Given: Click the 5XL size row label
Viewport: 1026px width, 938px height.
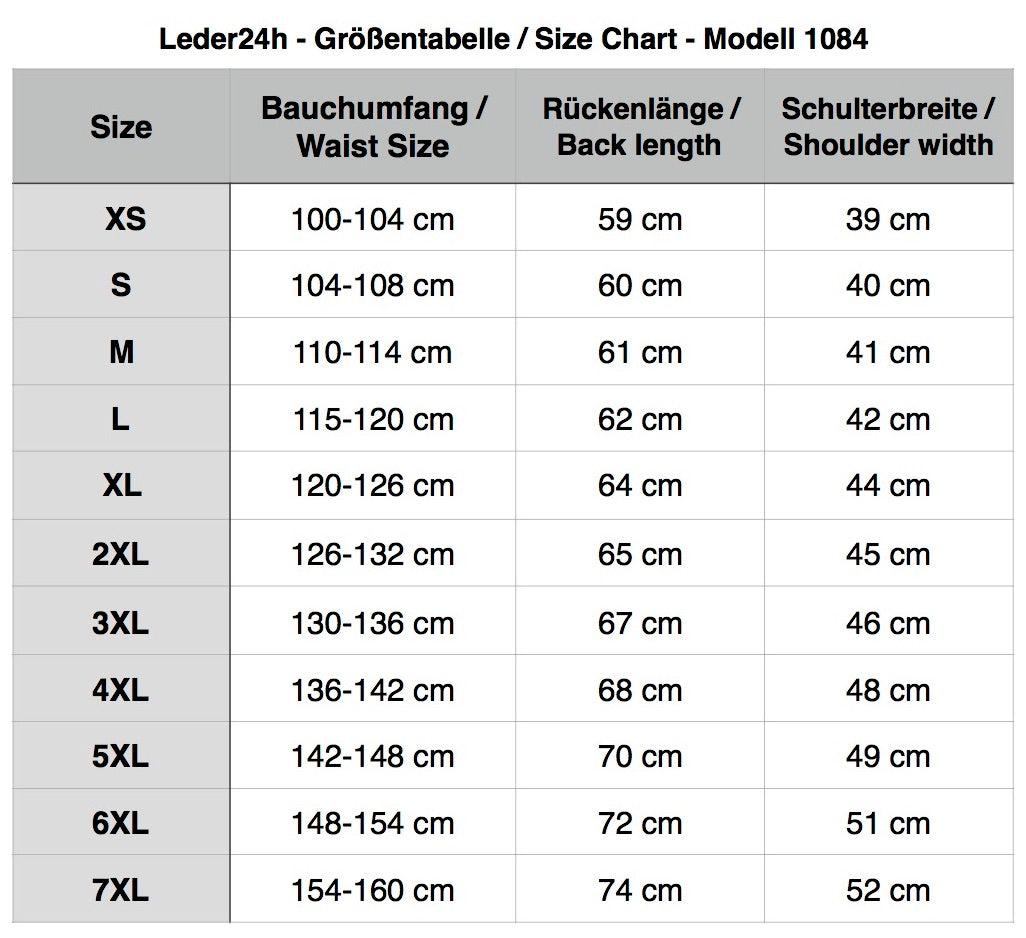Looking at the screenshot, I should pyautogui.click(x=120, y=757).
